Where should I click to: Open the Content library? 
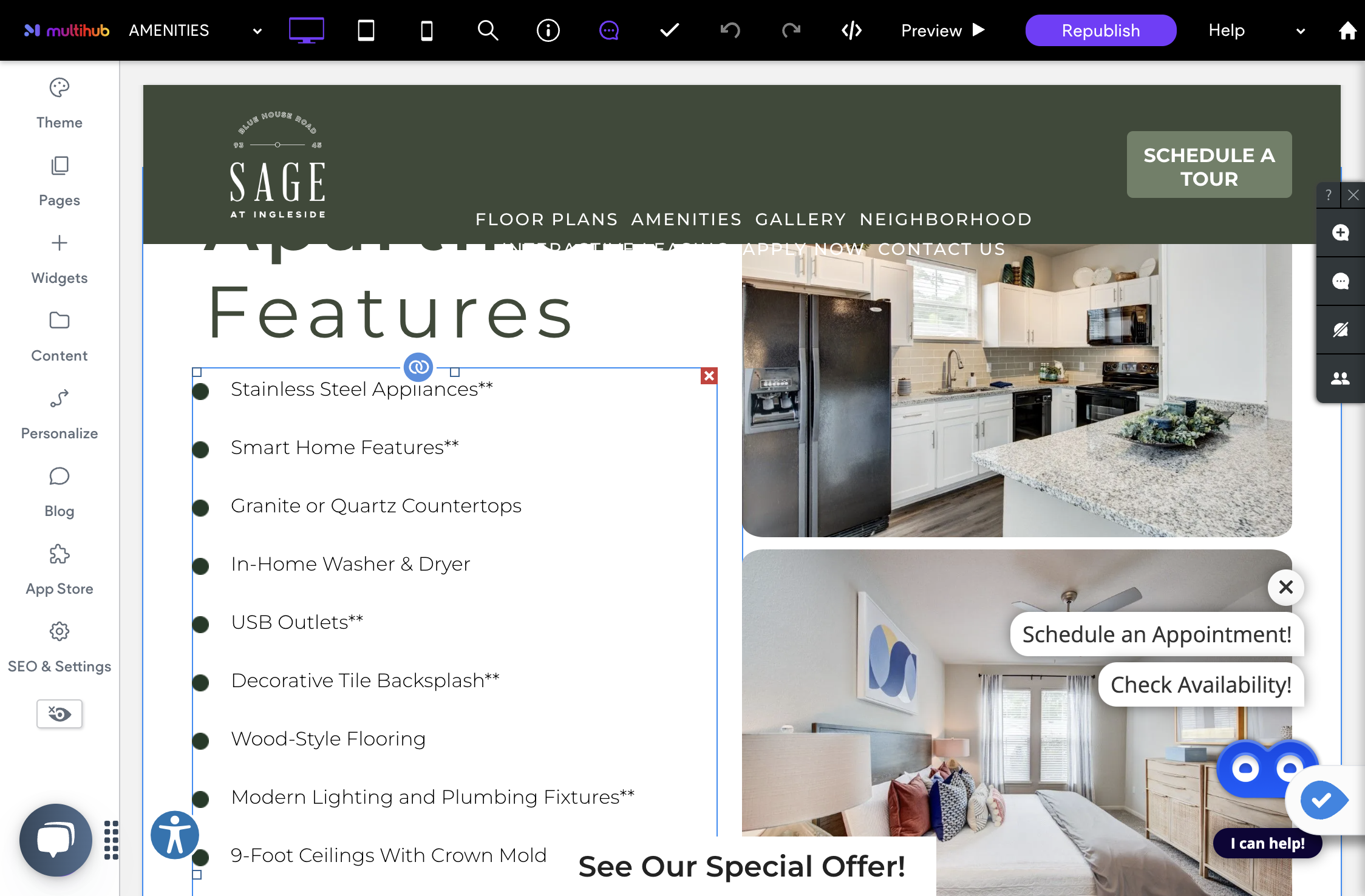(x=60, y=337)
